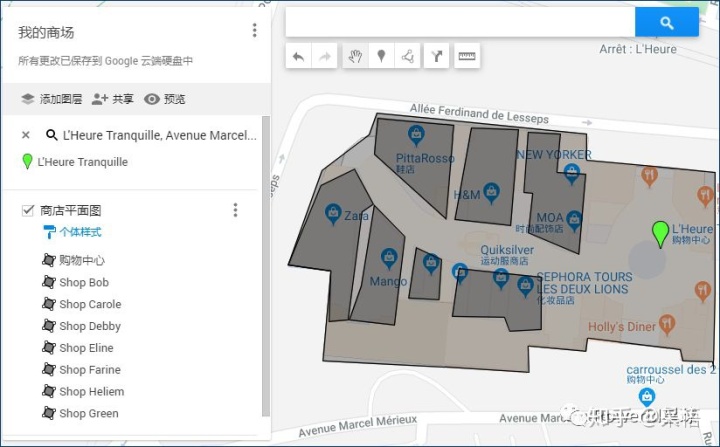The image size is (720, 447).
Task: Click into the map search field
Action: point(460,22)
